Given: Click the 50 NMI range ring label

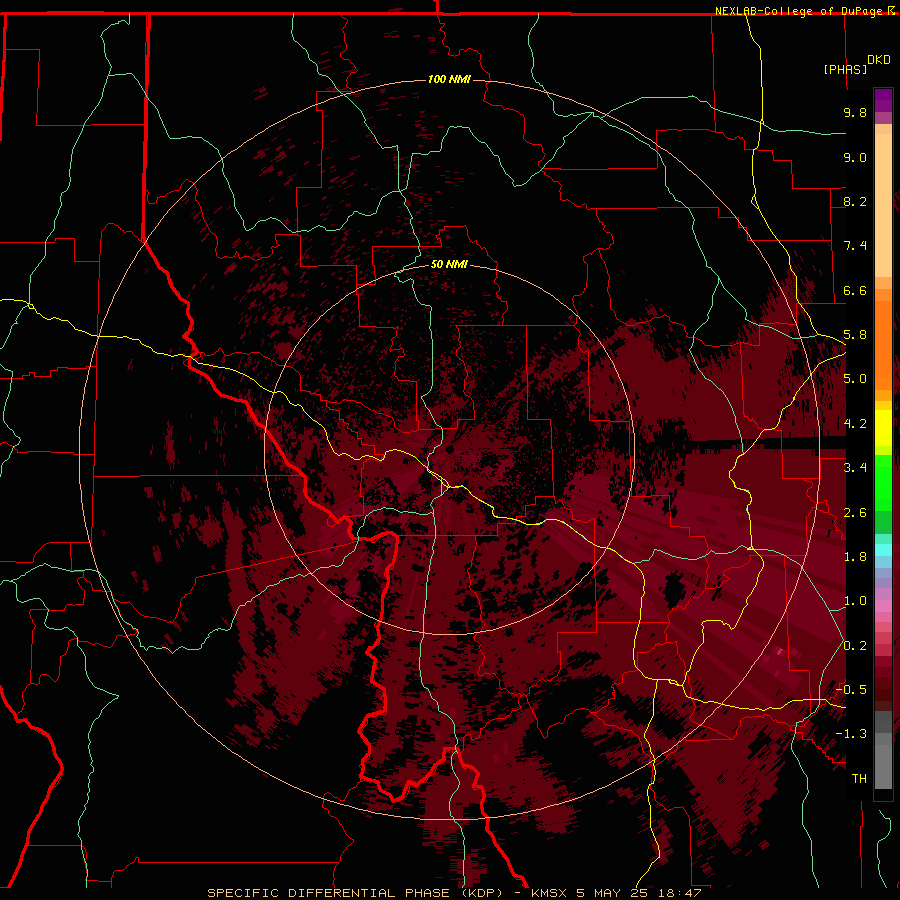Looking at the screenshot, I should [x=449, y=265].
